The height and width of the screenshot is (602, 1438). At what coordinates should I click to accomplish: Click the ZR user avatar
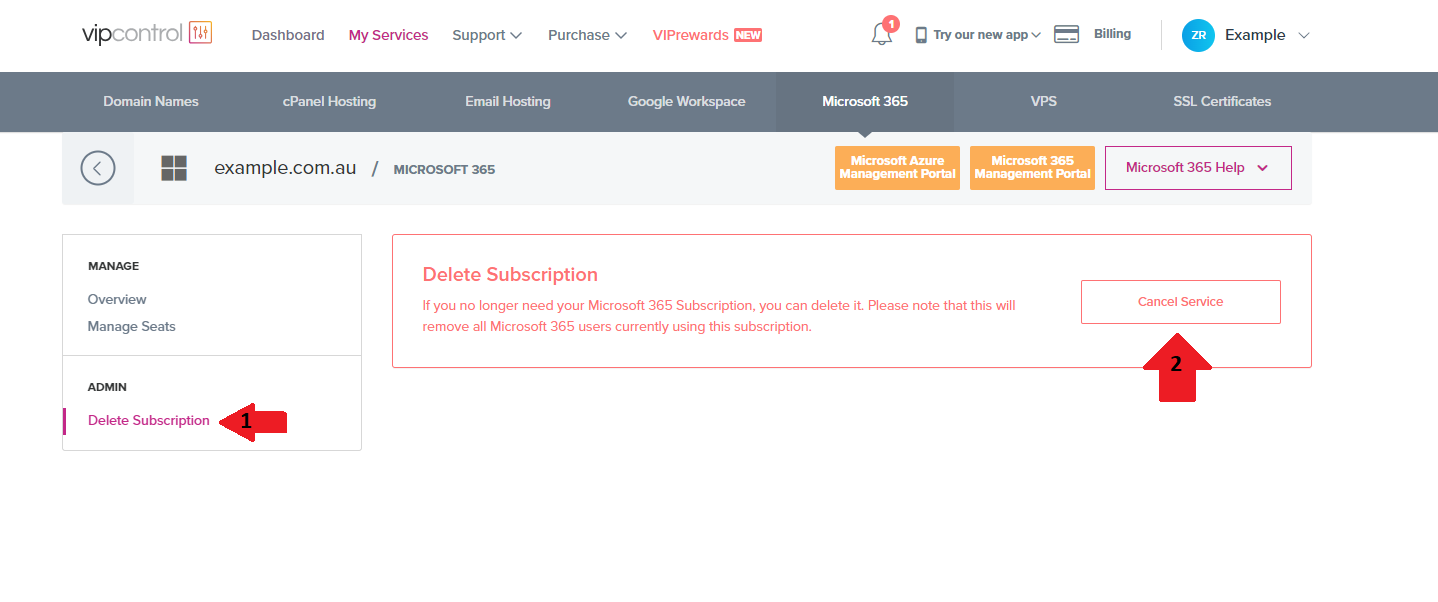click(1198, 35)
